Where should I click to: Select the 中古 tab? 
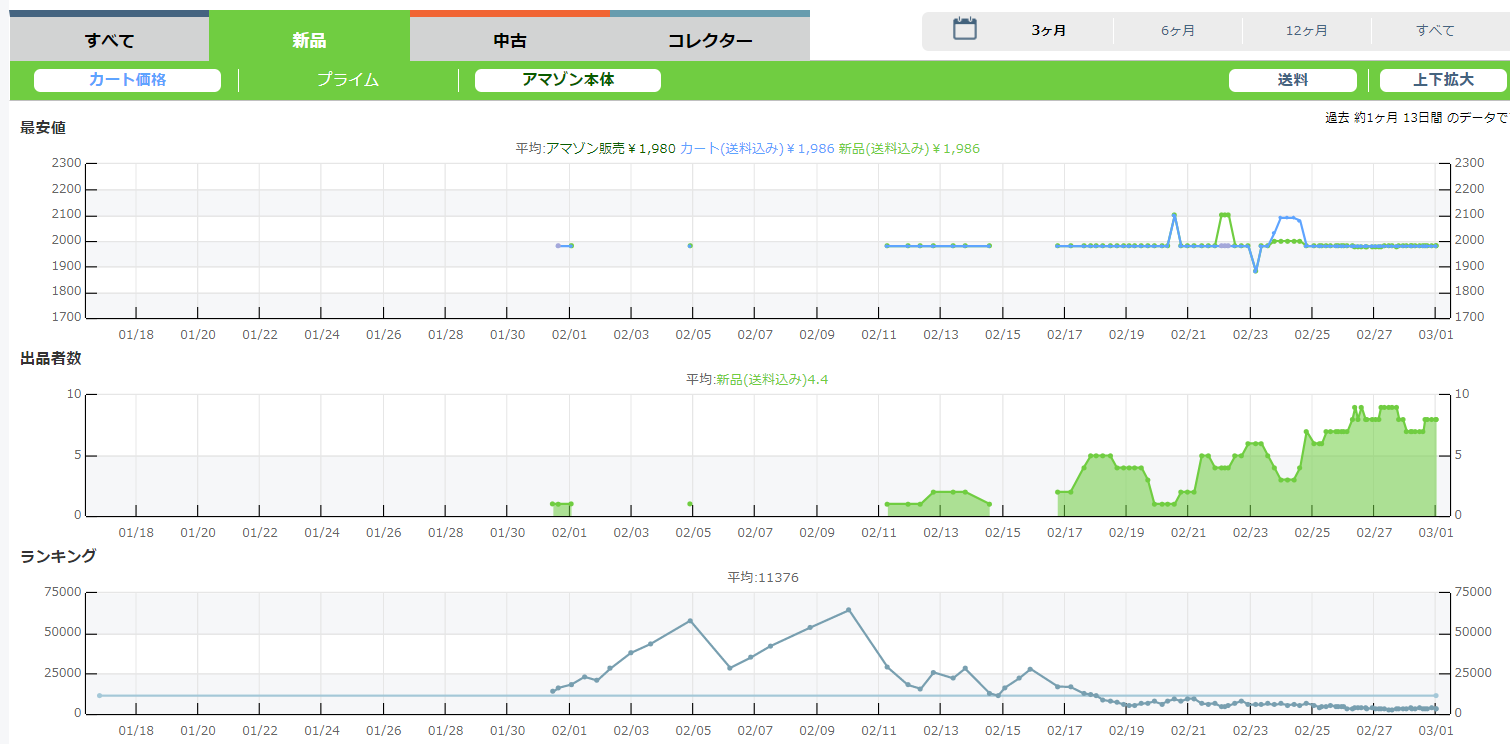pyautogui.click(x=509, y=41)
